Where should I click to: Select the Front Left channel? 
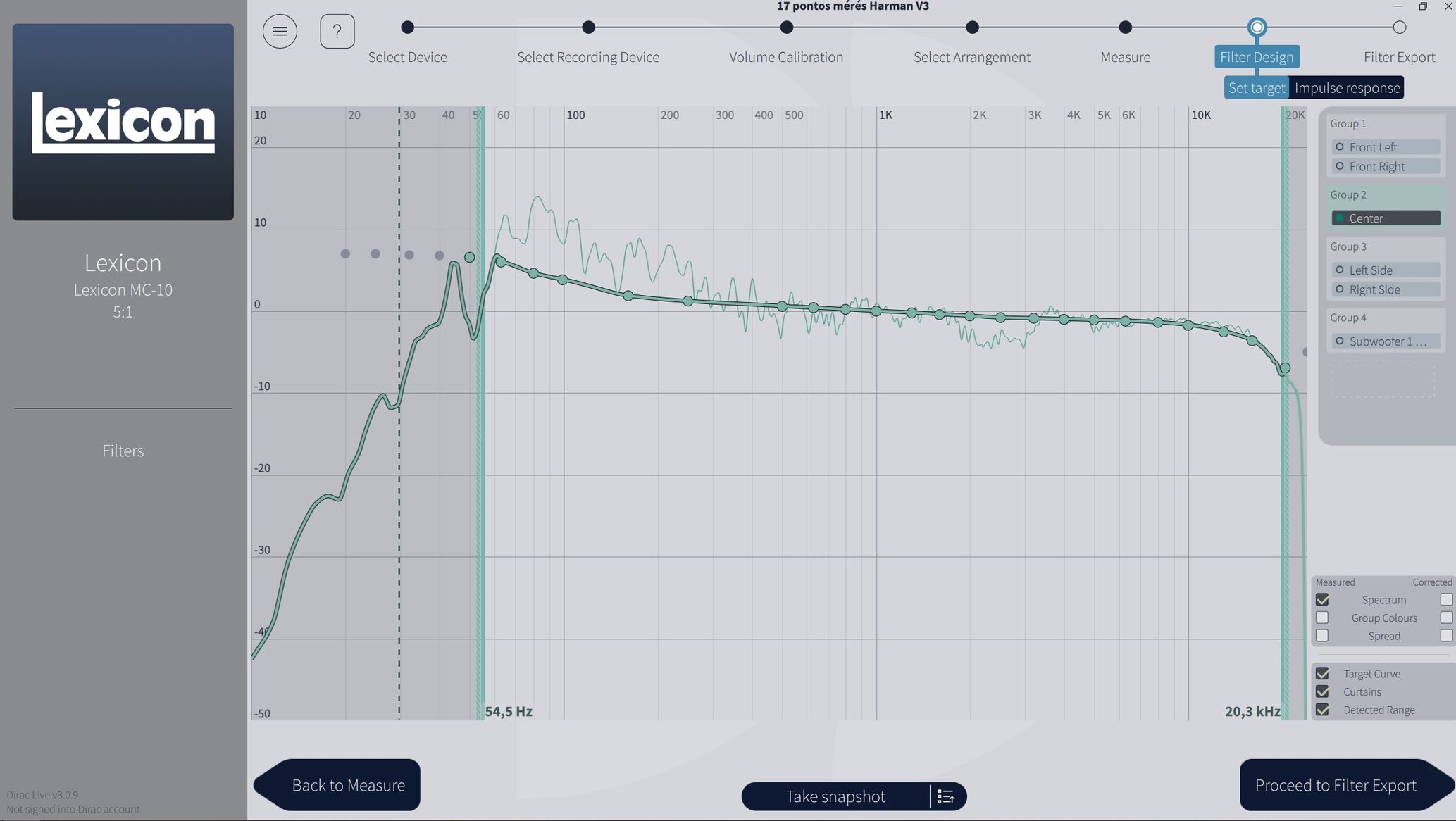(1385, 147)
